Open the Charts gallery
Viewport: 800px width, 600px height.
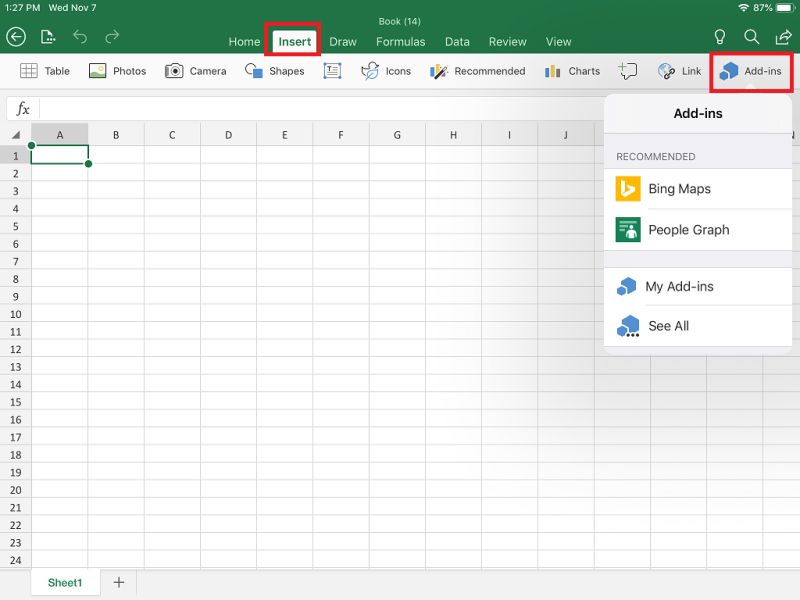(x=571, y=71)
